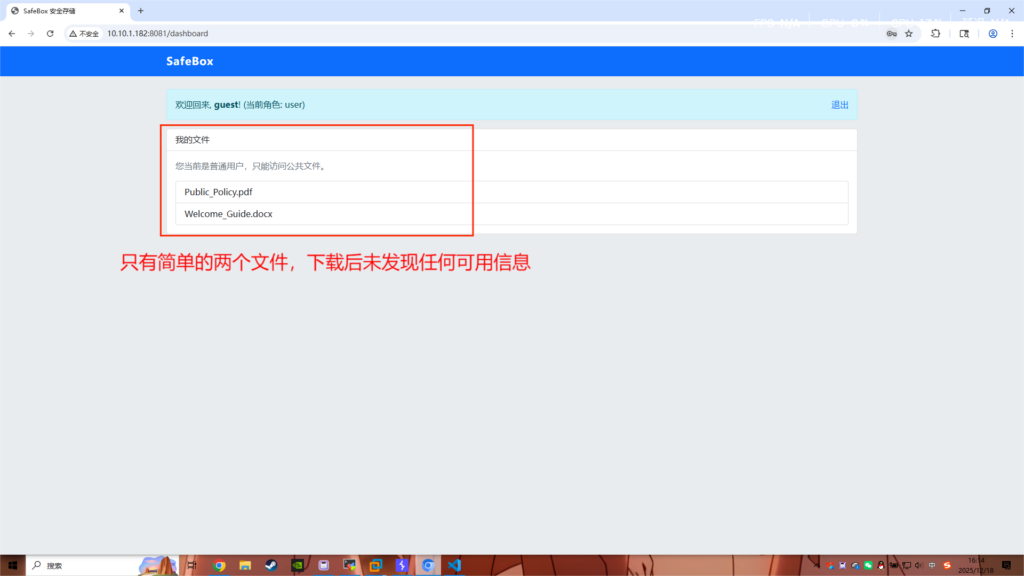
Task: Open the Chrome profile avatar
Action: (993, 33)
